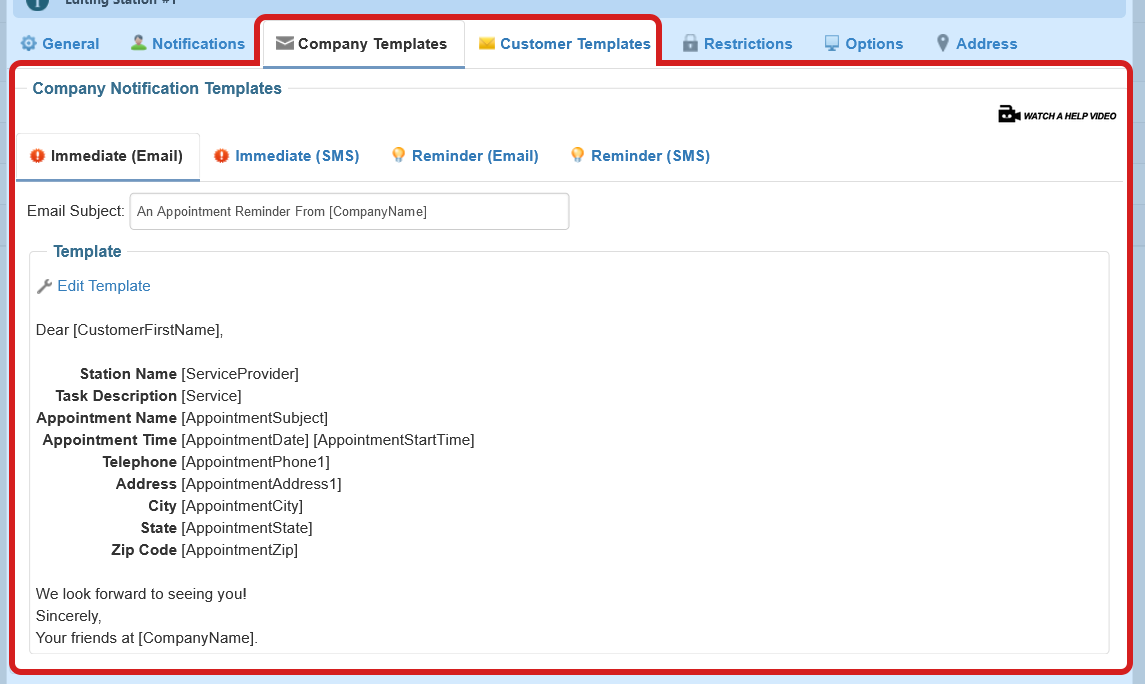Go to the Options tab label

pyautogui.click(x=874, y=44)
